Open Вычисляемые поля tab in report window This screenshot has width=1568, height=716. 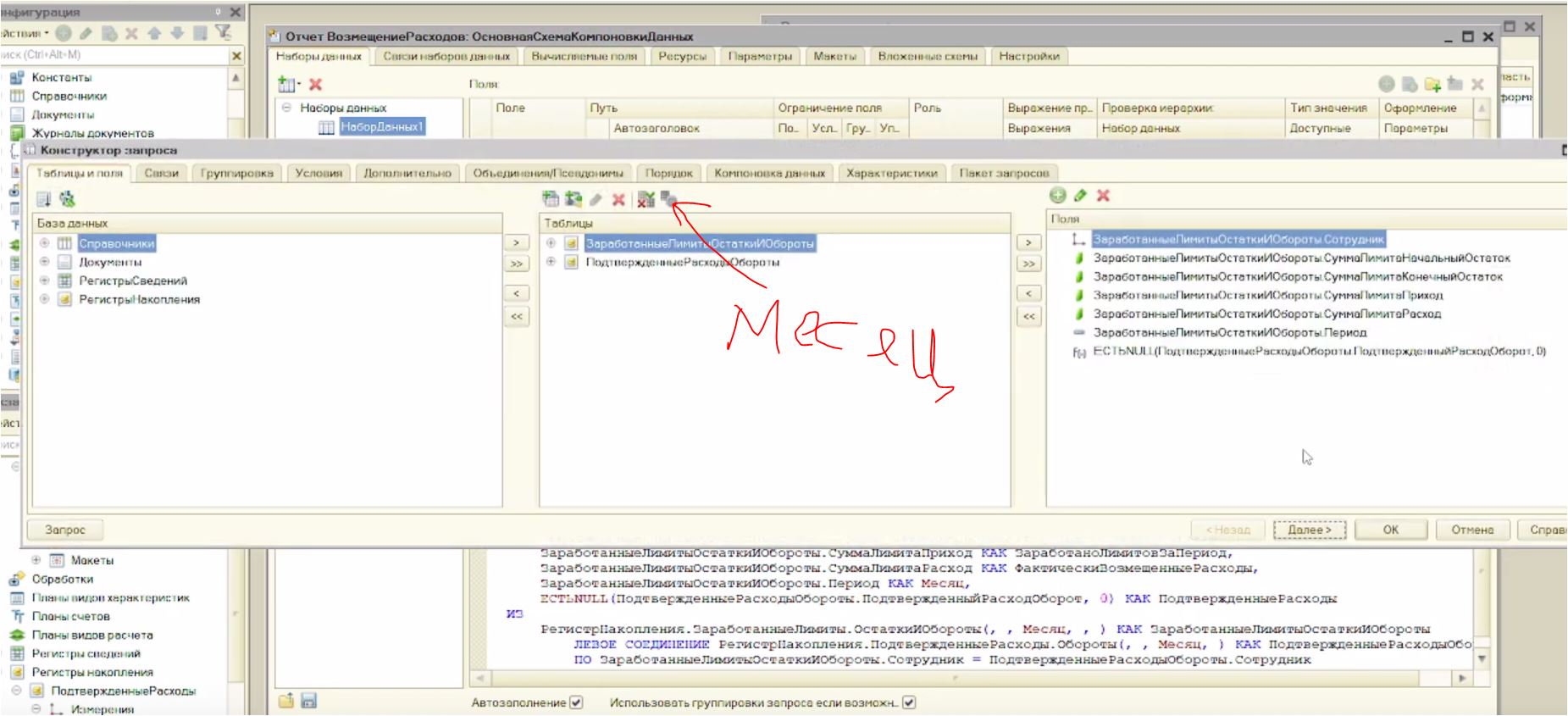coord(585,56)
